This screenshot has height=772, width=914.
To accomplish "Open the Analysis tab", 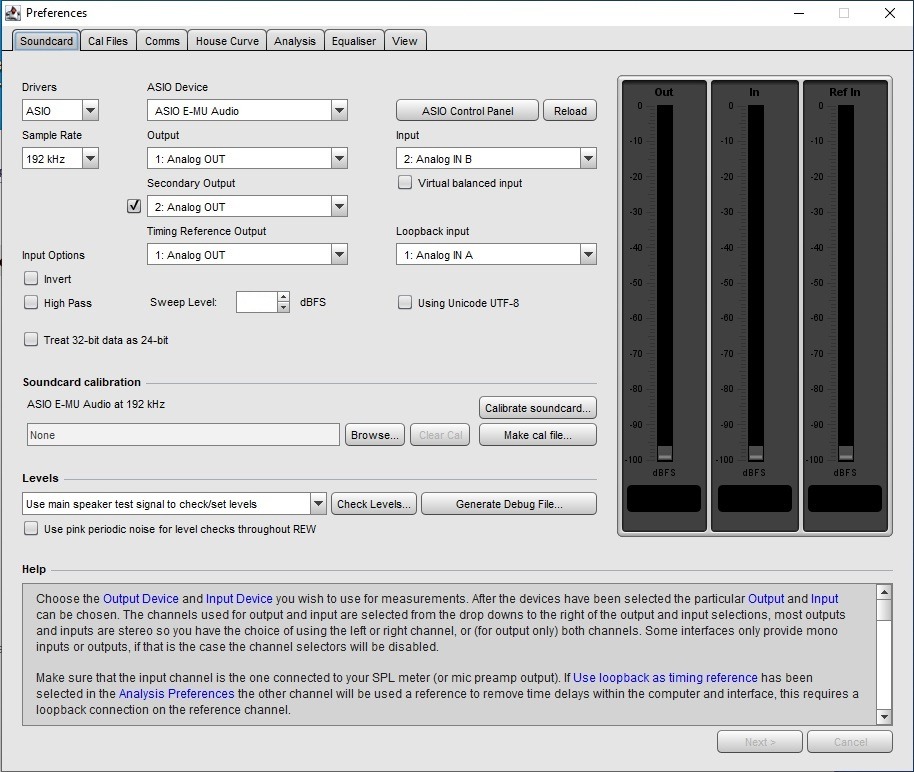I will [x=295, y=41].
